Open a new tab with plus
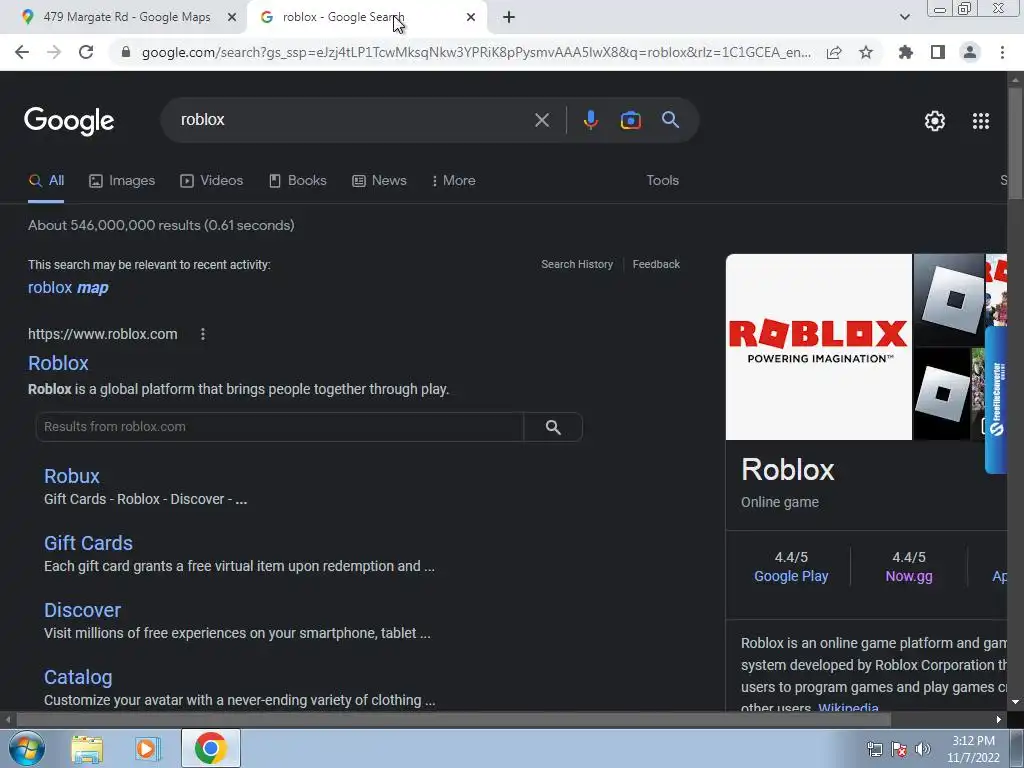Screen dimensions: 1024x768 pos(509,18)
